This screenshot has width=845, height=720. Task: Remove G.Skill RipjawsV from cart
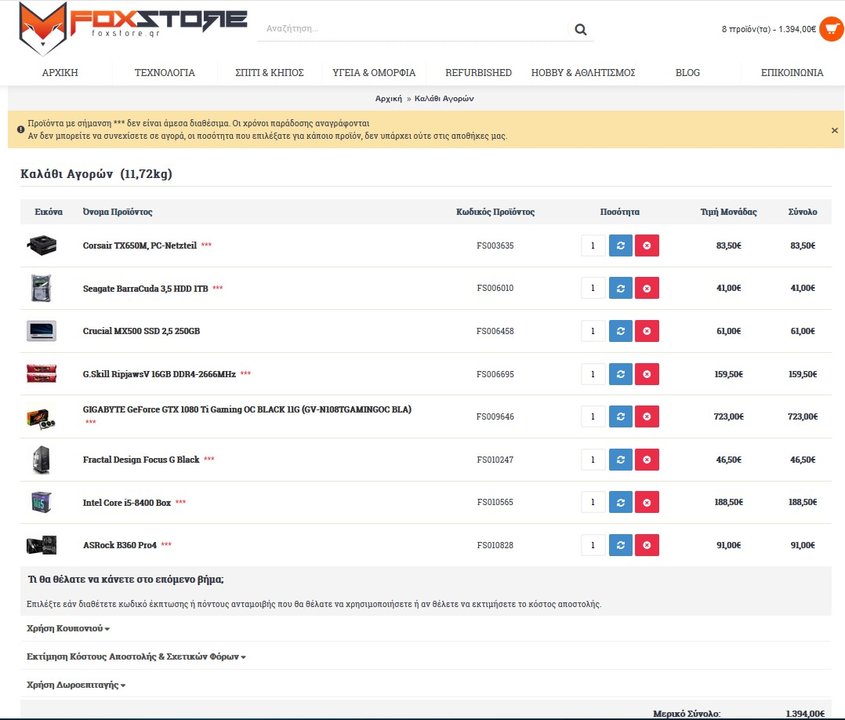point(647,374)
